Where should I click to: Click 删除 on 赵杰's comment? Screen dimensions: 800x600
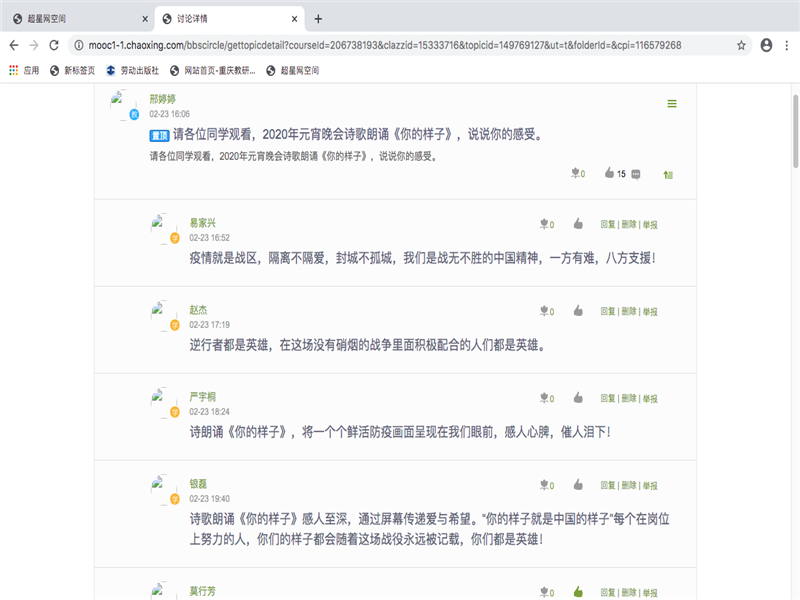point(629,311)
